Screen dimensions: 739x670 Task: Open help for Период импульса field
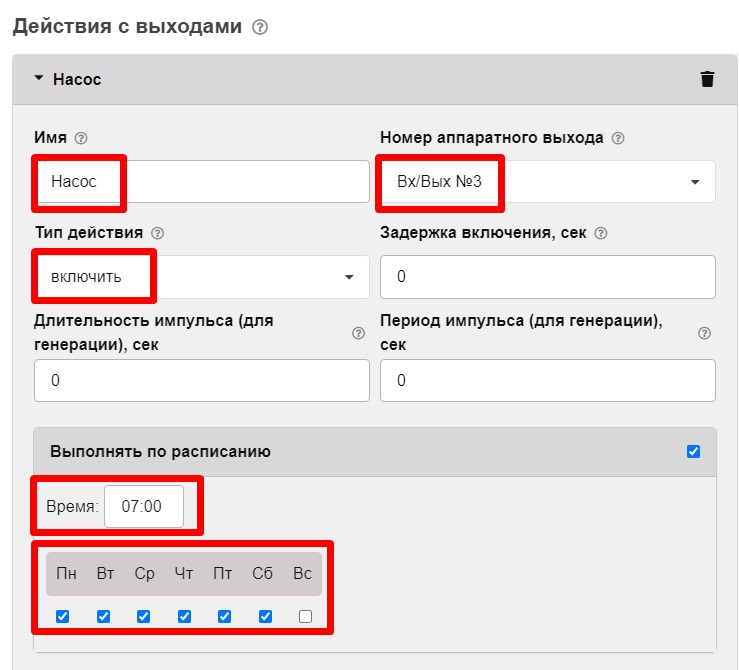[704, 333]
